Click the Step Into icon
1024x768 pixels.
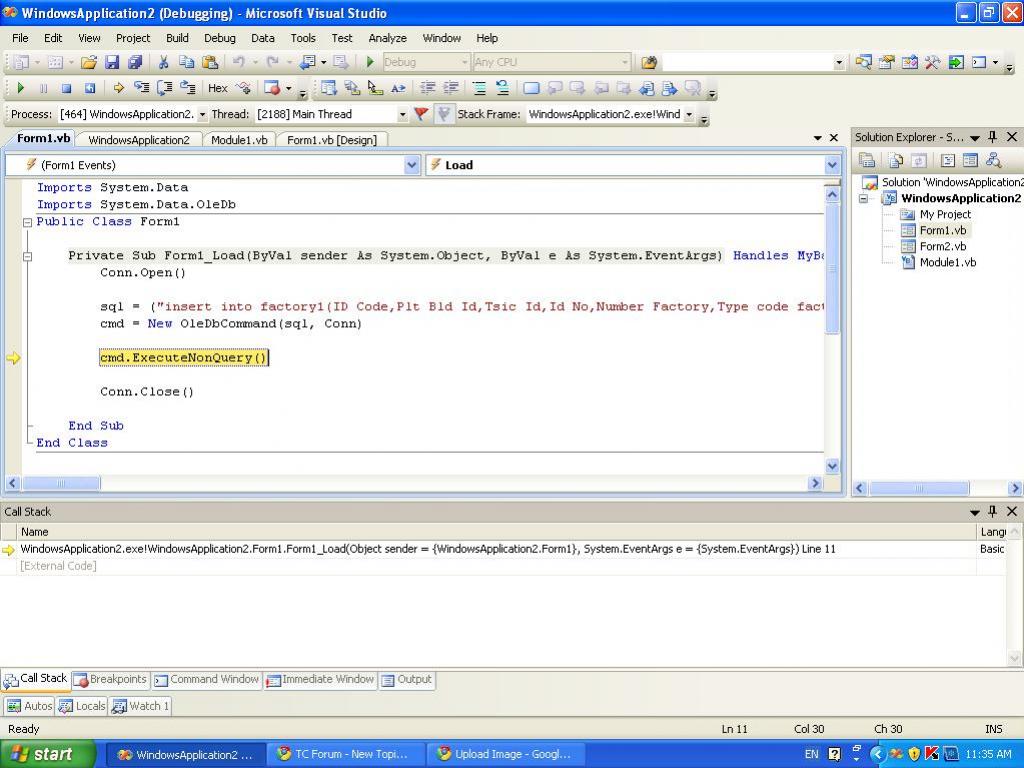(141, 88)
